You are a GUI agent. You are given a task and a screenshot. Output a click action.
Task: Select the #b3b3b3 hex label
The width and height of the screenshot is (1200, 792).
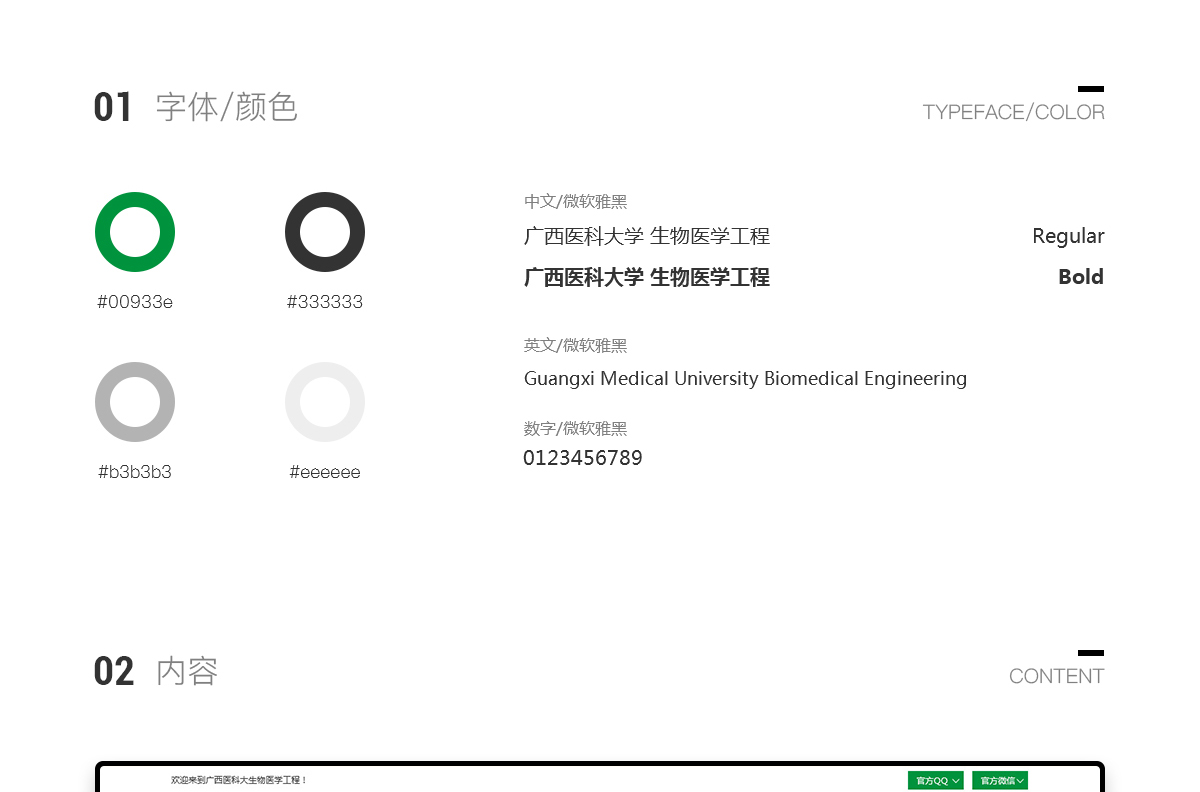pos(135,472)
